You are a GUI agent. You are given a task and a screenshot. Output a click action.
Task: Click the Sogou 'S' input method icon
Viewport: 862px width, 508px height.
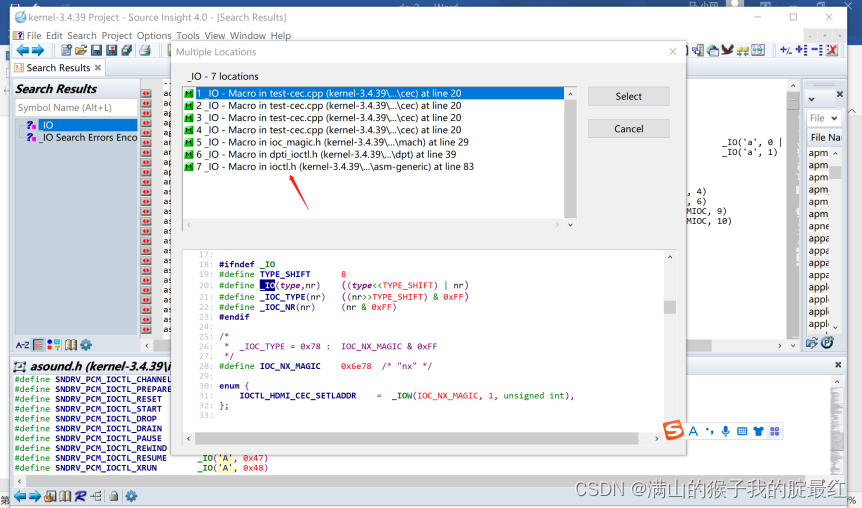[673, 430]
